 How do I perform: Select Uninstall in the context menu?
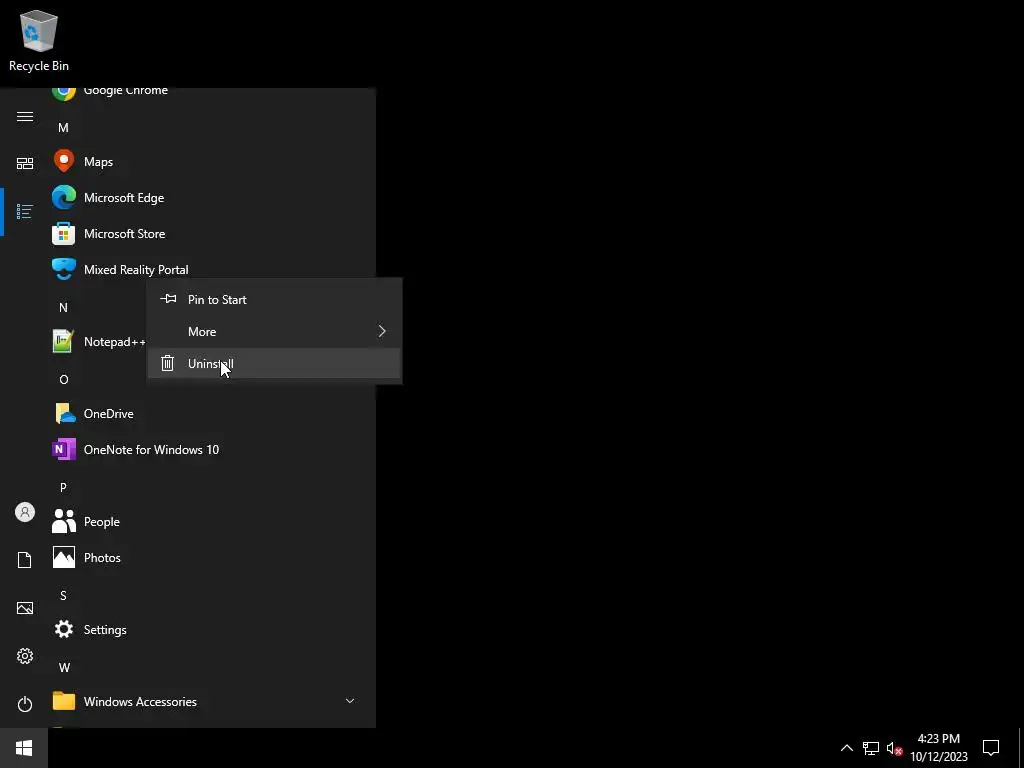click(x=274, y=363)
